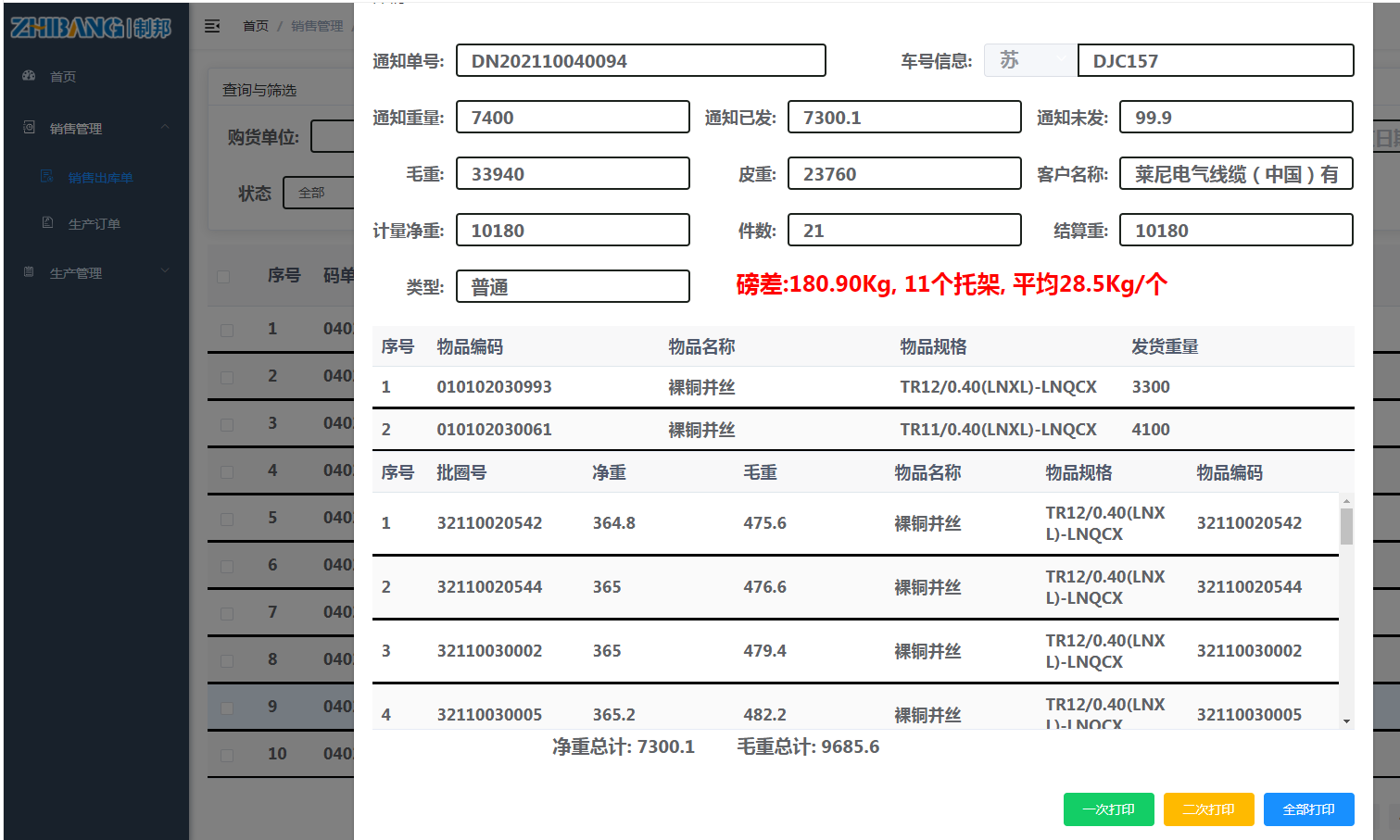The height and width of the screenshot is (840, 1400).
Task: Open 生产订单 in the sidebar menu
Action: (94, 224)
